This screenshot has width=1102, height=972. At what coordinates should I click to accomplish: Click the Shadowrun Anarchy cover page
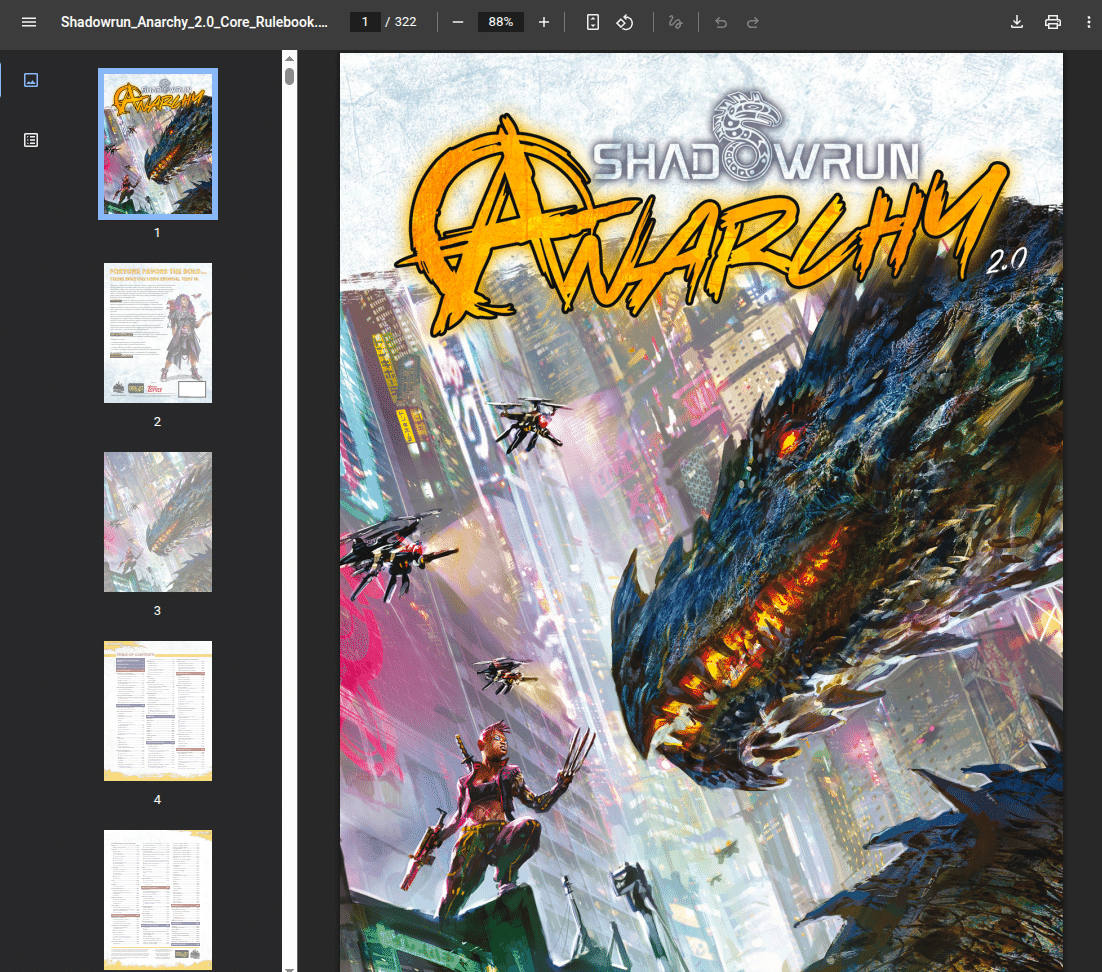pos(701,512)
